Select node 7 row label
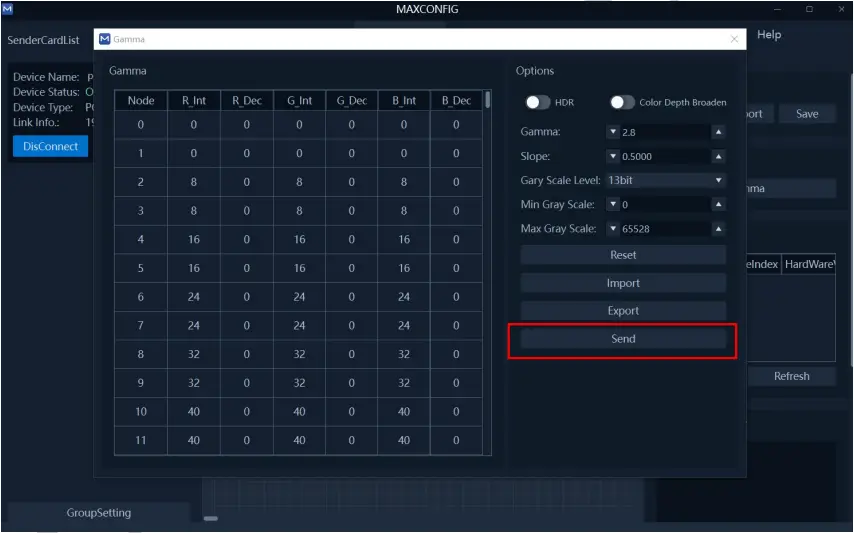This screenshot has width=854, height=533. pyautogui.click(x=141, y=326)
